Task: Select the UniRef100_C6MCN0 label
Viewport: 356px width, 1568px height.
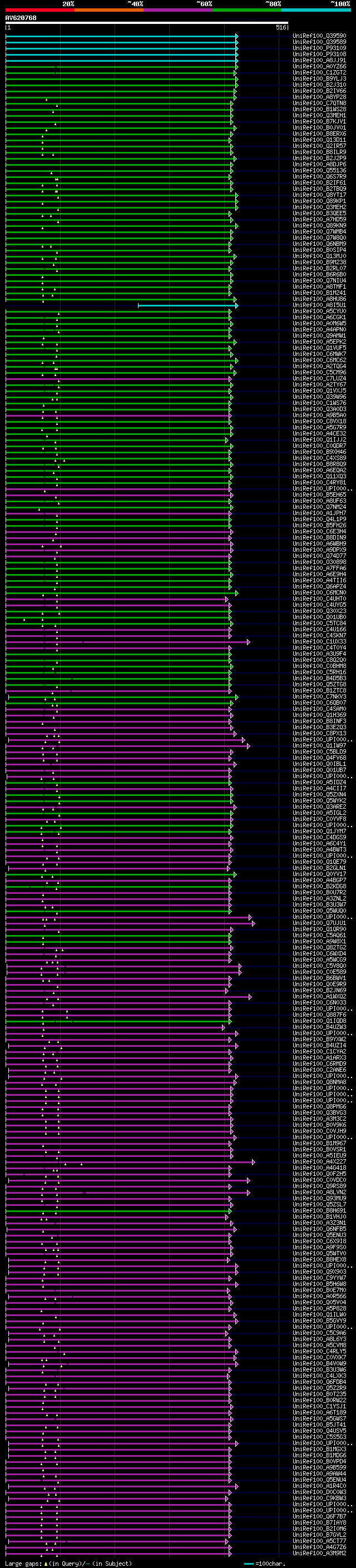Action: point(319,593)
